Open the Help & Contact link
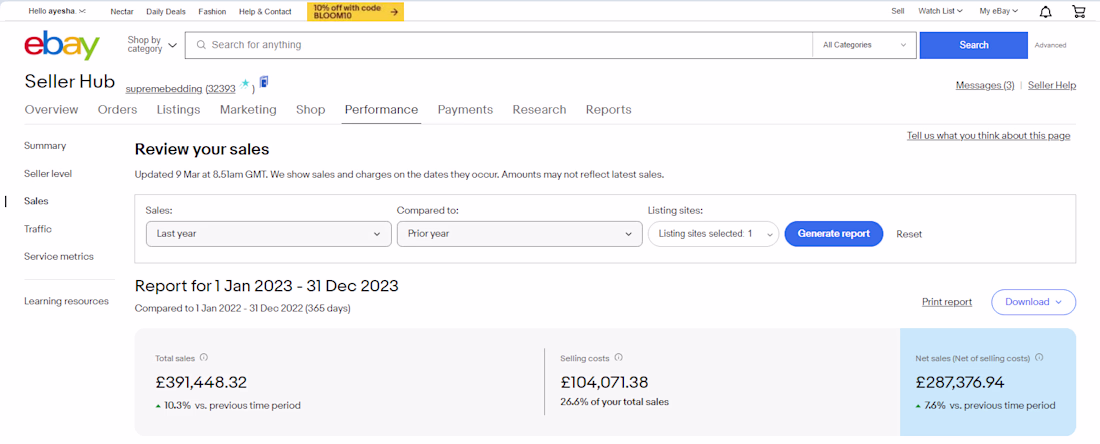This screenshot has height=444, width=1100. 265,11
